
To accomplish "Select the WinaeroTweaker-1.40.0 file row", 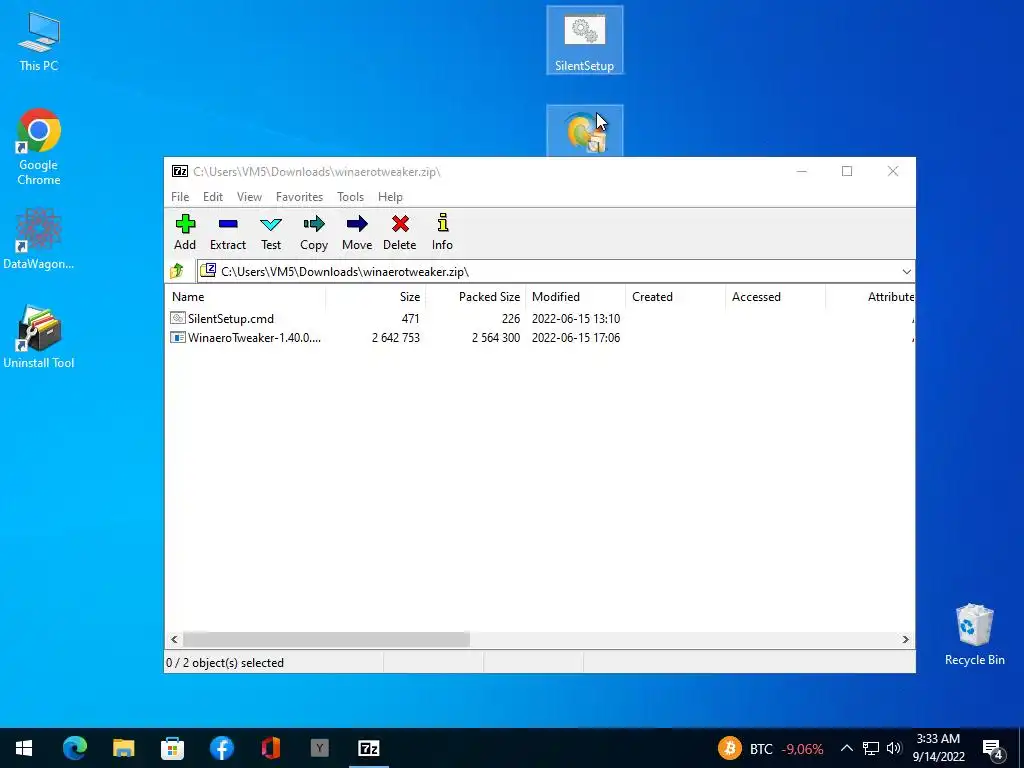I will 539,338.
